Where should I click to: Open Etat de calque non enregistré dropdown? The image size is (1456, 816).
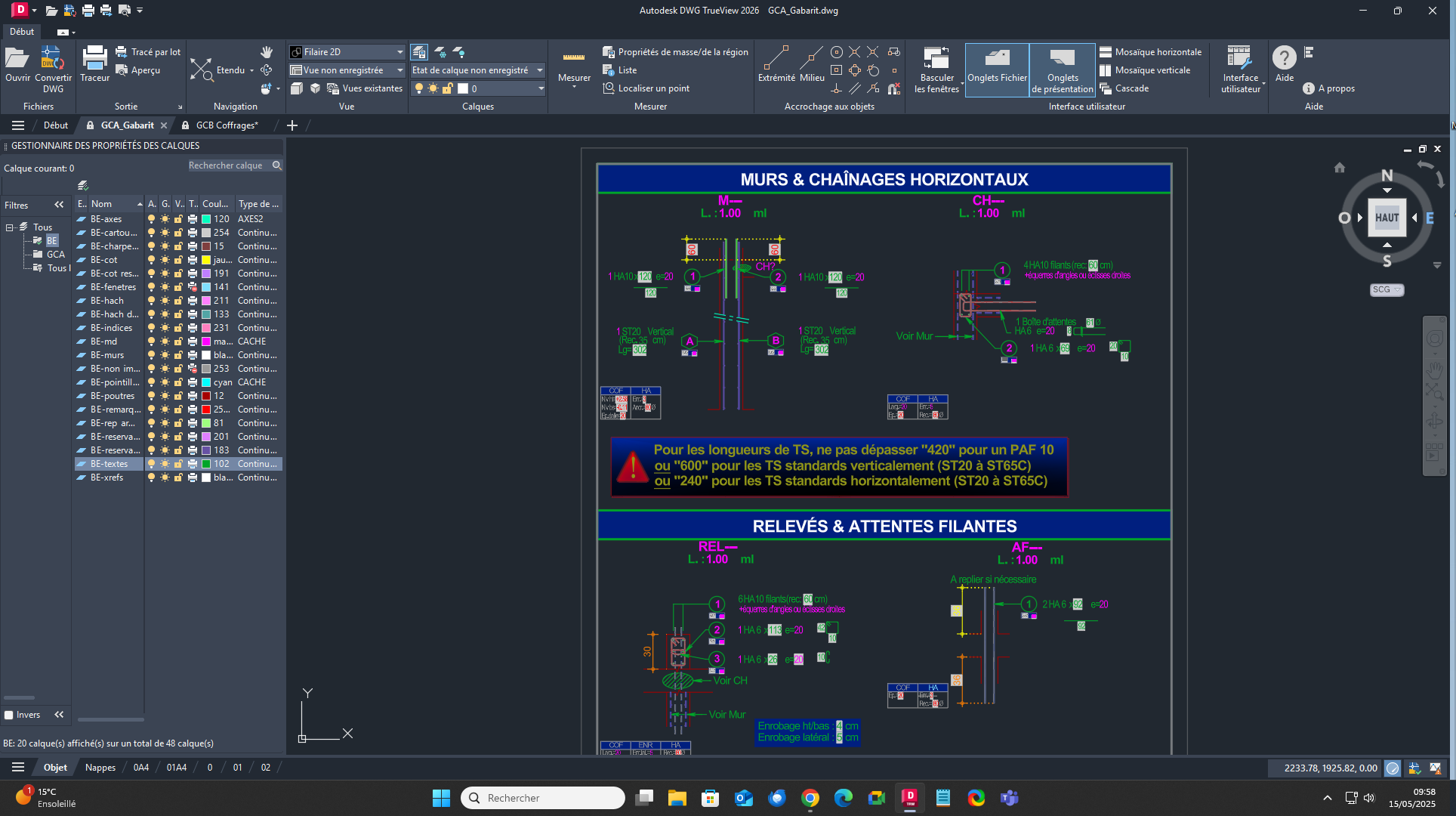pos(477,70)
